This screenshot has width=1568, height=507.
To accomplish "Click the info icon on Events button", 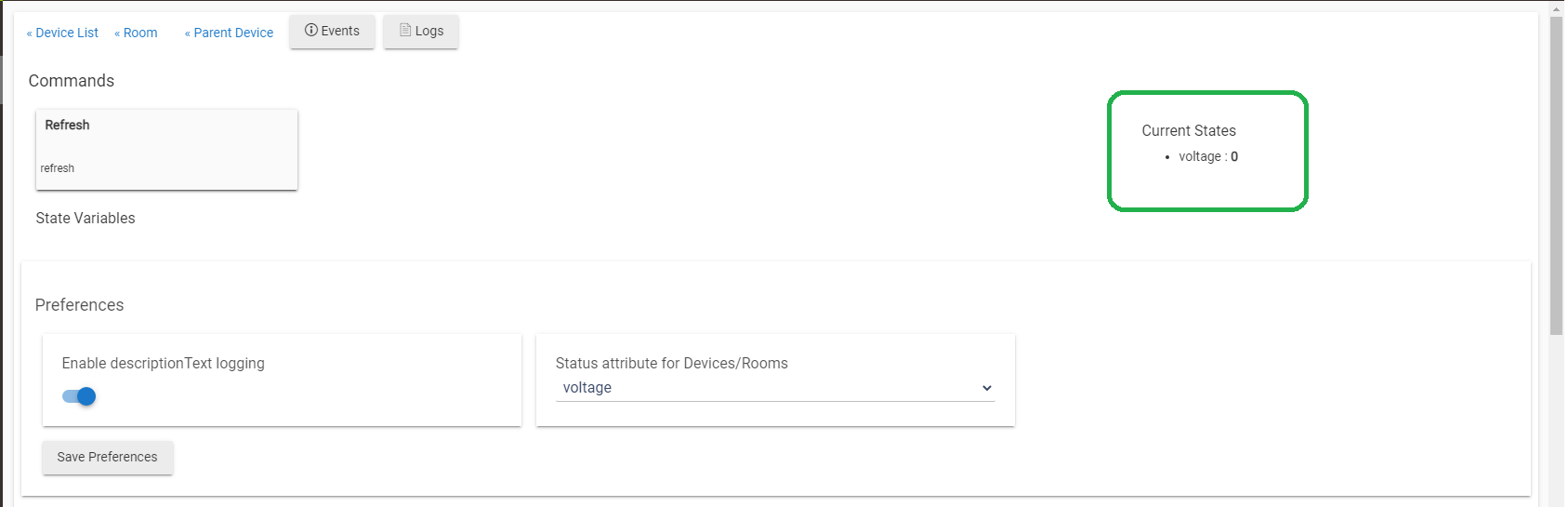I will [311, 31].
